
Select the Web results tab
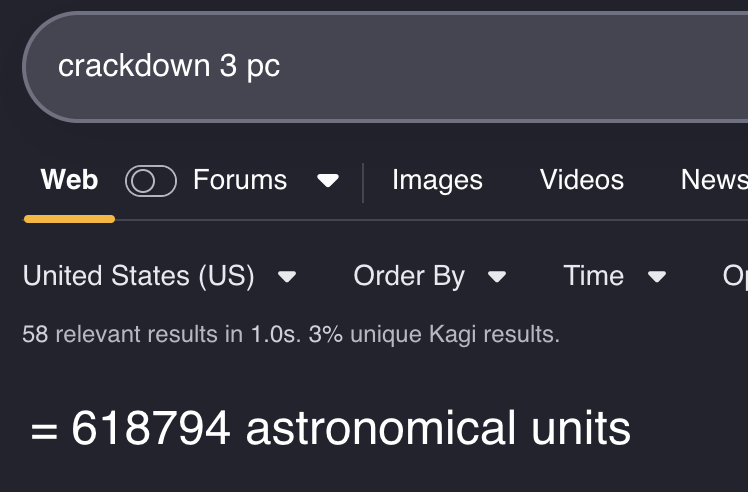tap(69, 180)
